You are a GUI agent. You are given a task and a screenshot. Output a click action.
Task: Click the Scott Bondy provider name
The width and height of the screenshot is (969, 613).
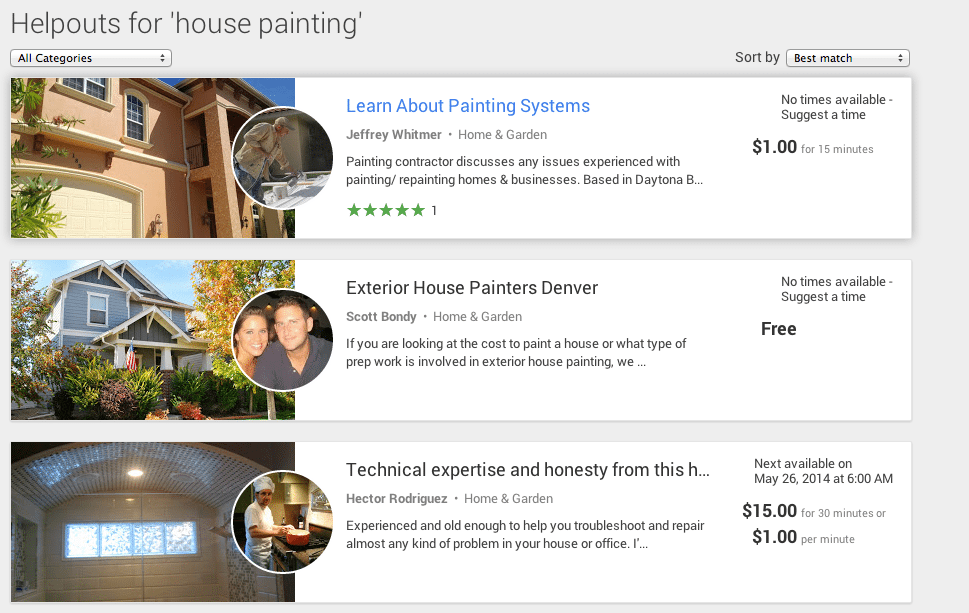[x=381, y=316]
